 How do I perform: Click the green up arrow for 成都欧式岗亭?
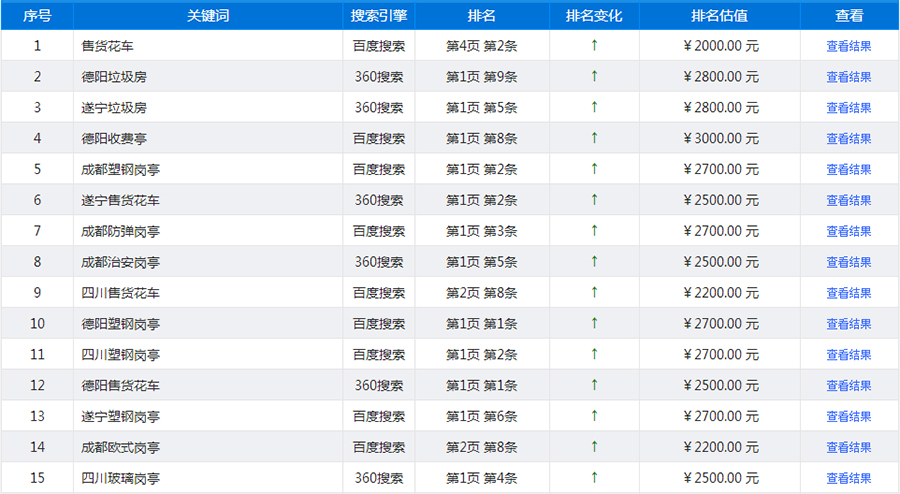pyautogui.click(x=594, y=447)
